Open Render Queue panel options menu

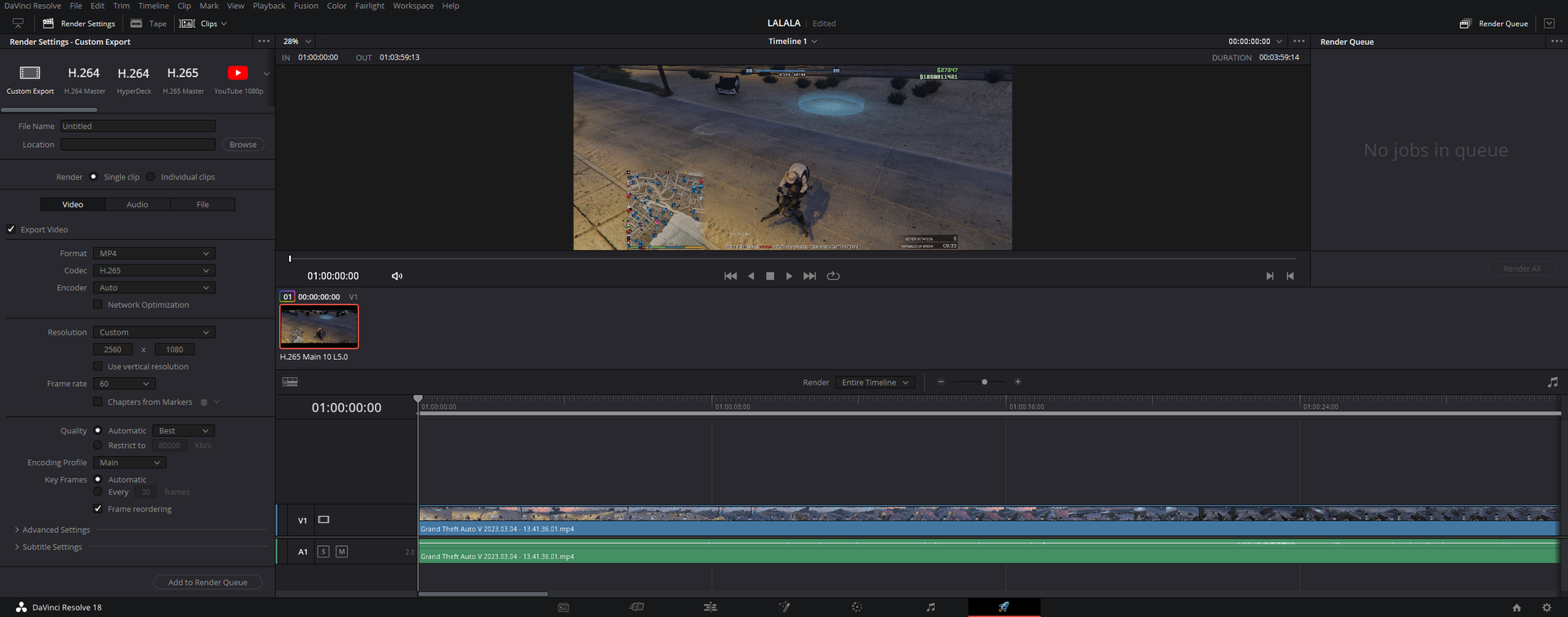[1557, 41]
